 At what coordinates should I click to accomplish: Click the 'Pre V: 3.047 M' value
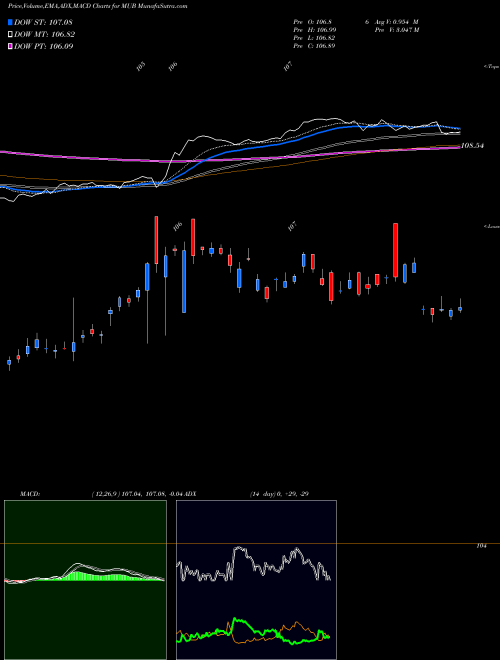[398, 30]
